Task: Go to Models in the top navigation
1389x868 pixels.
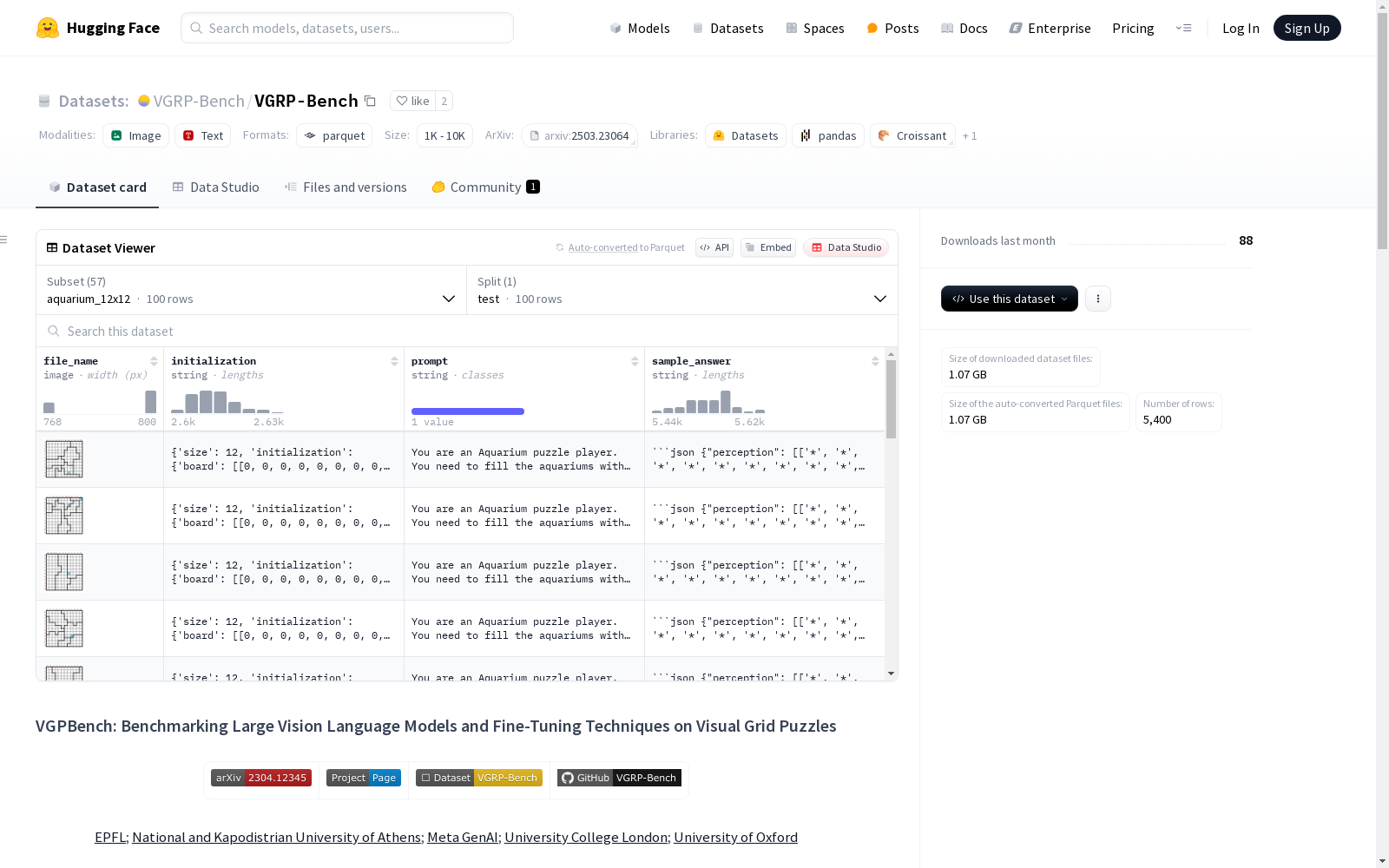Action: click(x=640, y=28)
